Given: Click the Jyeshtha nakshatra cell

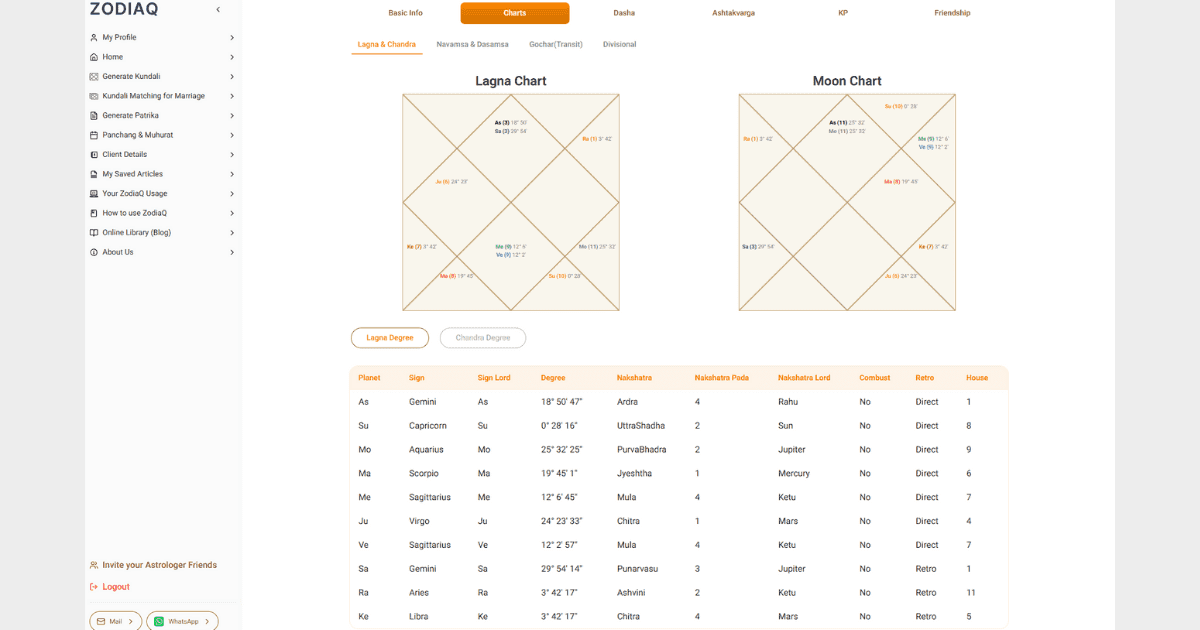Looking at the screenshot, I should pyautogui.click(x=635, y=474).
